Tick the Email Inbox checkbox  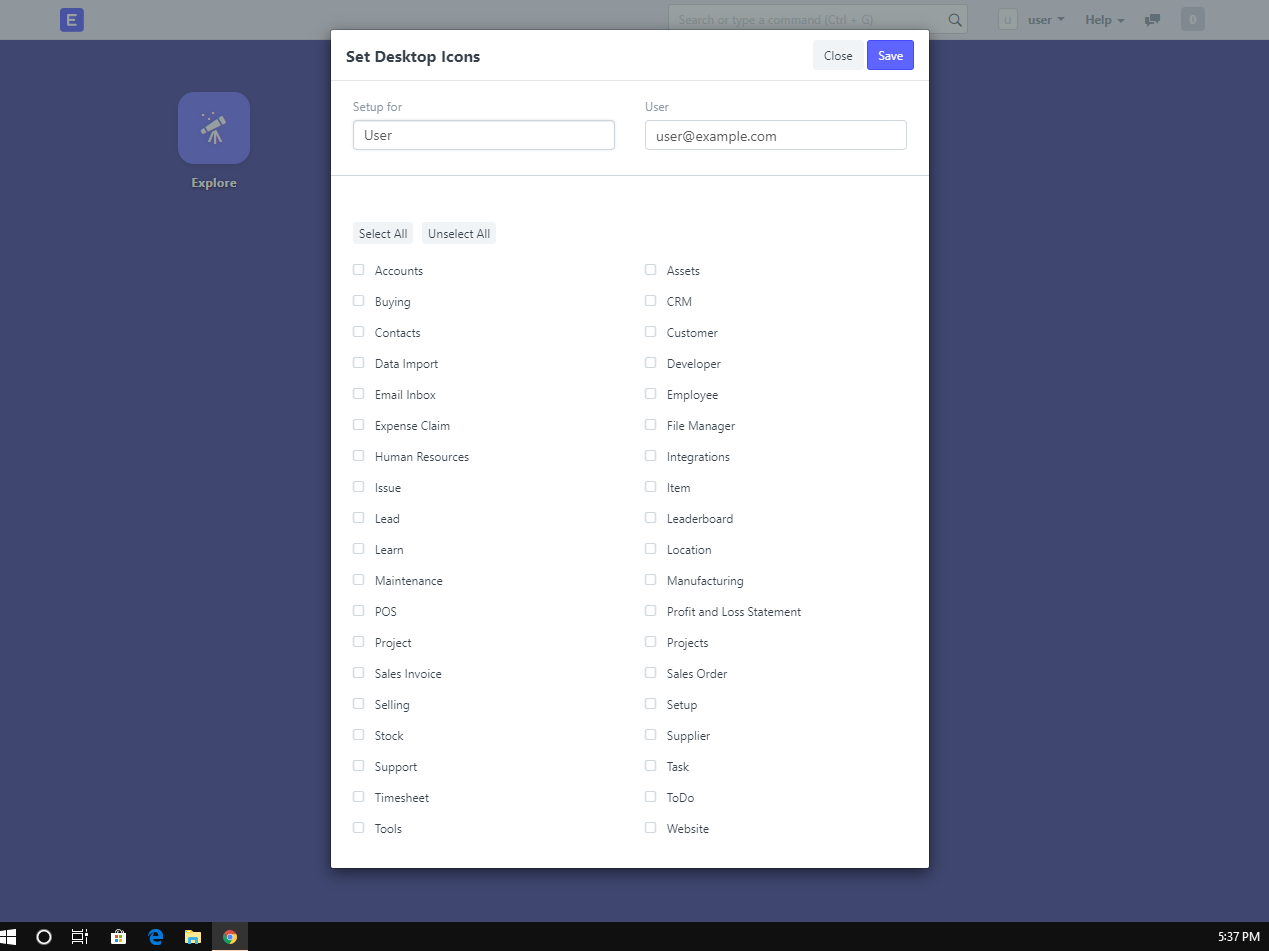(359, 394)
